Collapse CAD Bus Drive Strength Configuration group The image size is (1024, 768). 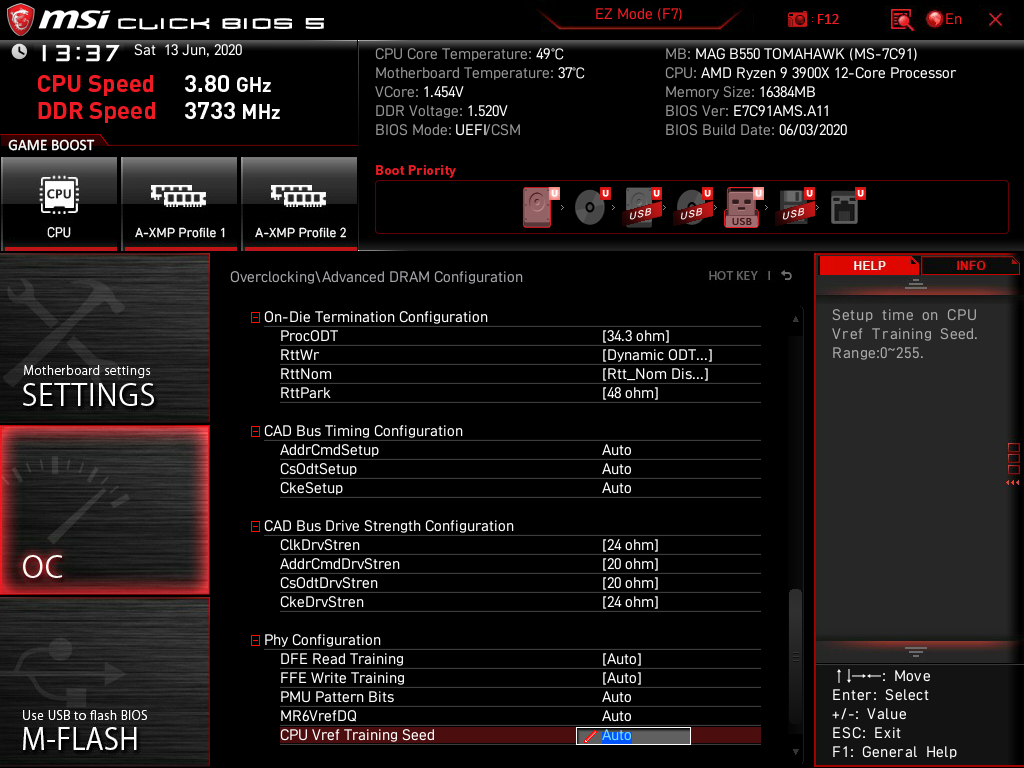click(255, 526)
